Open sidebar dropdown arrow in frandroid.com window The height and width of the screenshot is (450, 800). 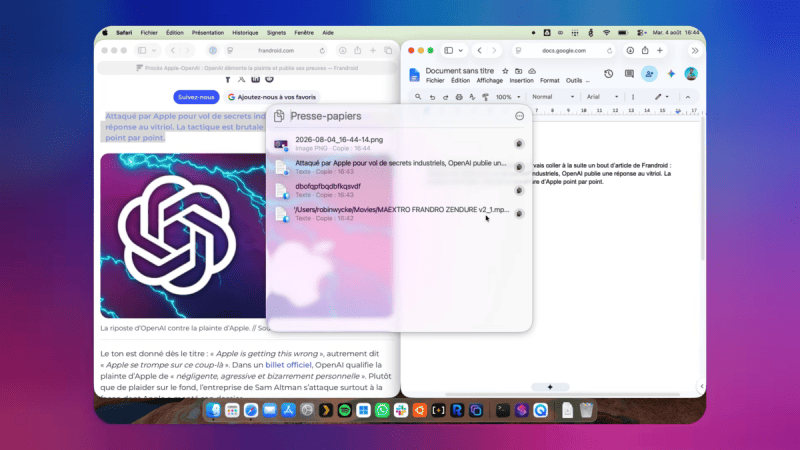click(x=154, y=51)
